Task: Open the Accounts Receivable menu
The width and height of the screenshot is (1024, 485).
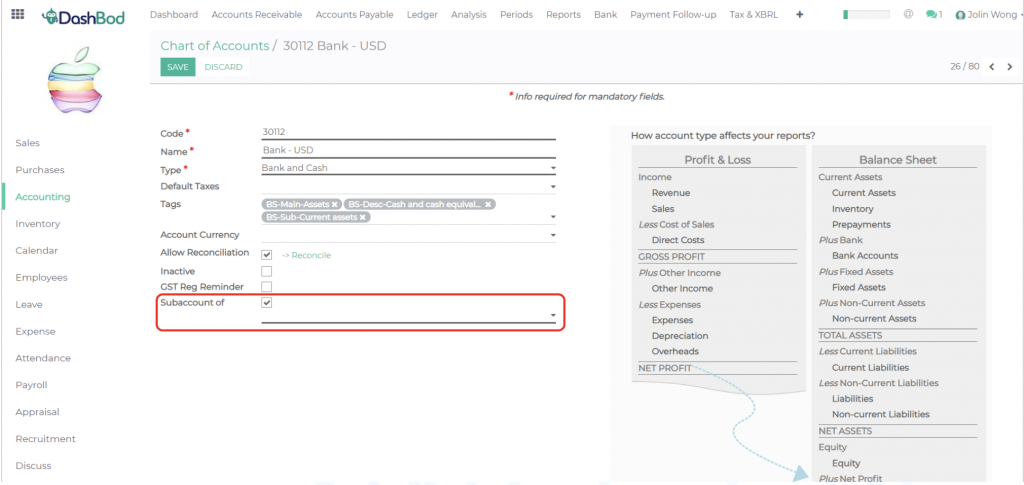Action: pos(256,15)
